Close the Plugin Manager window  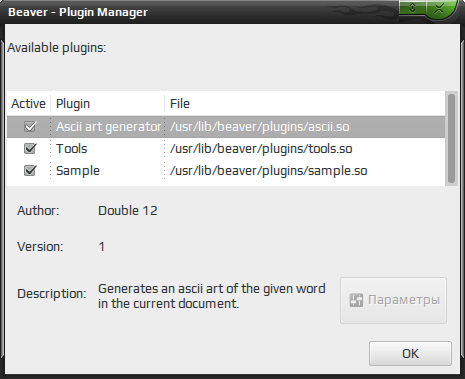point(439,8)
